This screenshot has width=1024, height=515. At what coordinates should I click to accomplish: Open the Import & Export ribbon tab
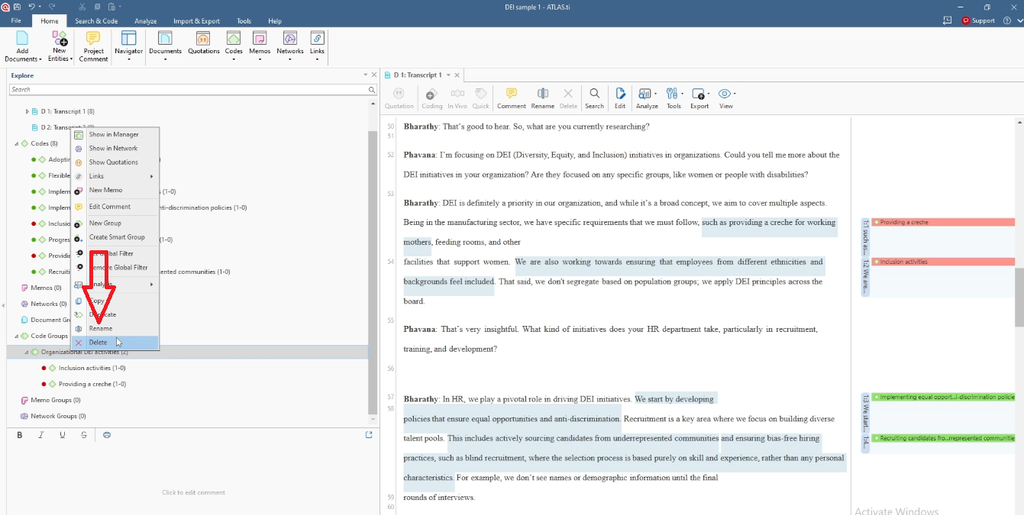pos(197,21)
